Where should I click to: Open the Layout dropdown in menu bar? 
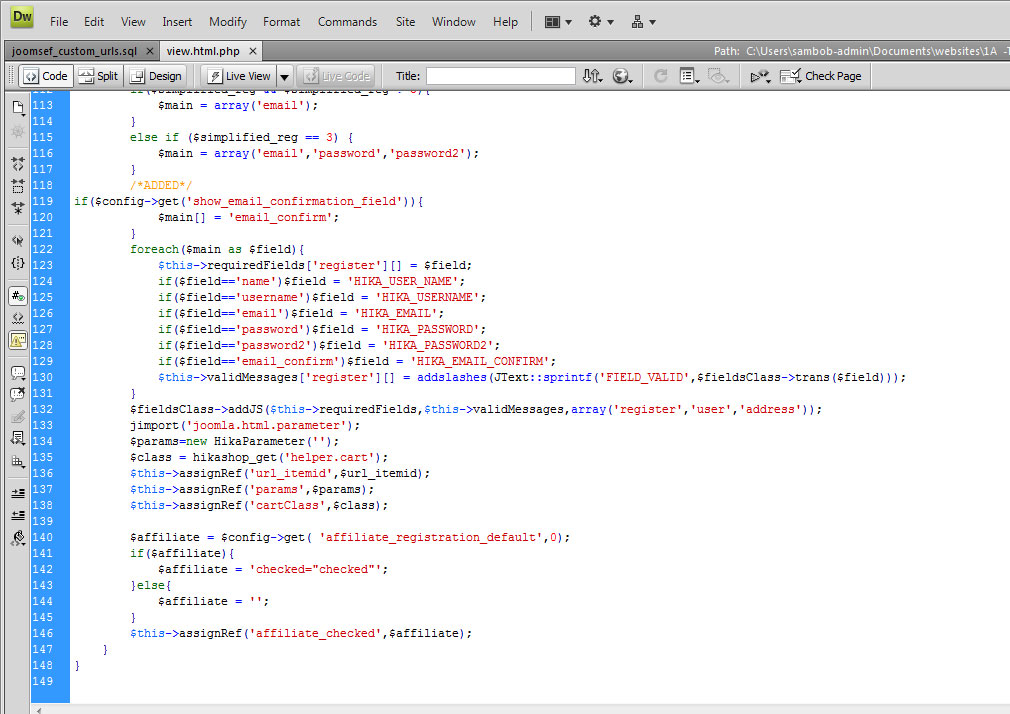pos(558,22)
